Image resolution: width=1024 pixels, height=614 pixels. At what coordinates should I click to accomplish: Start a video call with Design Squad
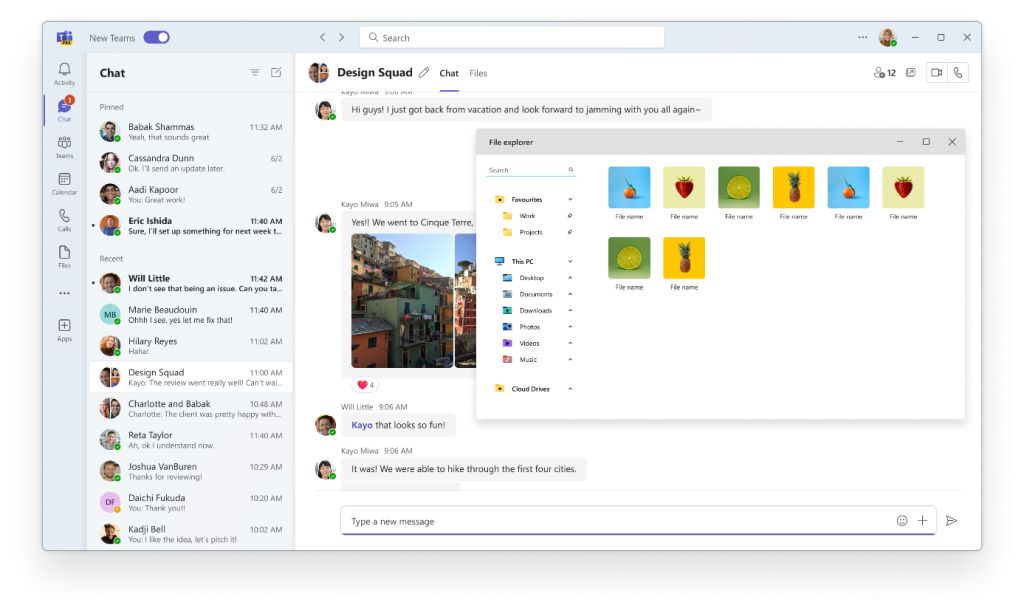937,73
